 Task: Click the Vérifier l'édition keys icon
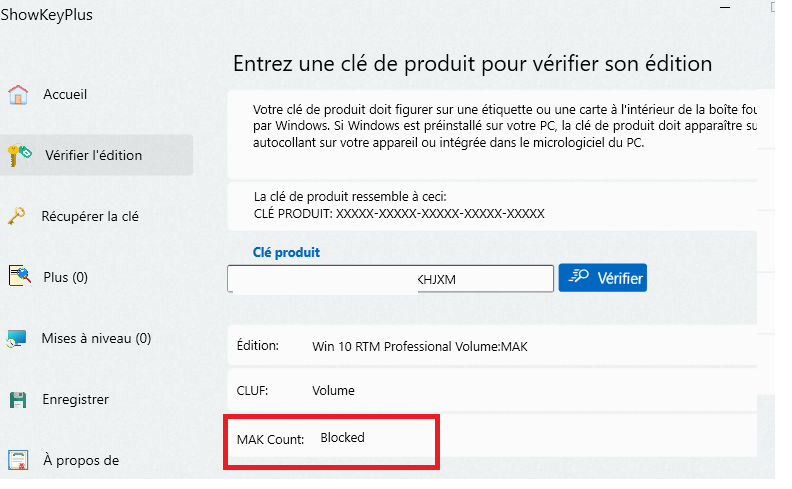(19, 155)
